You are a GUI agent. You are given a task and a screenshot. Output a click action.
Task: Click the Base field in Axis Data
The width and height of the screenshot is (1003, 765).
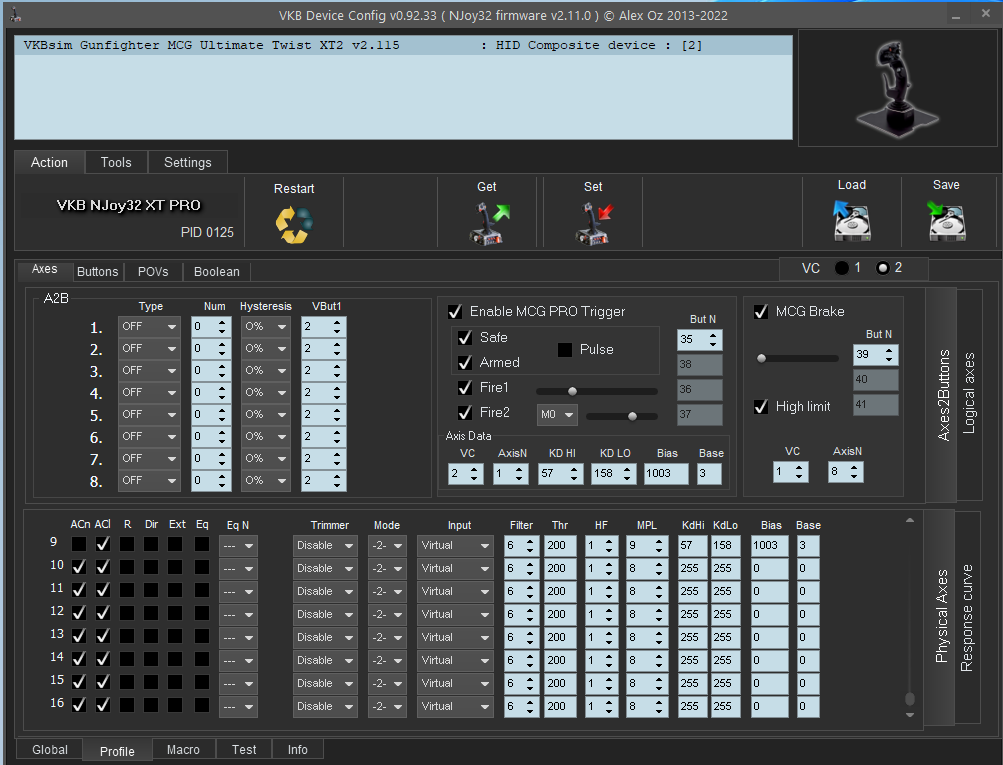(x=709, y=474)
